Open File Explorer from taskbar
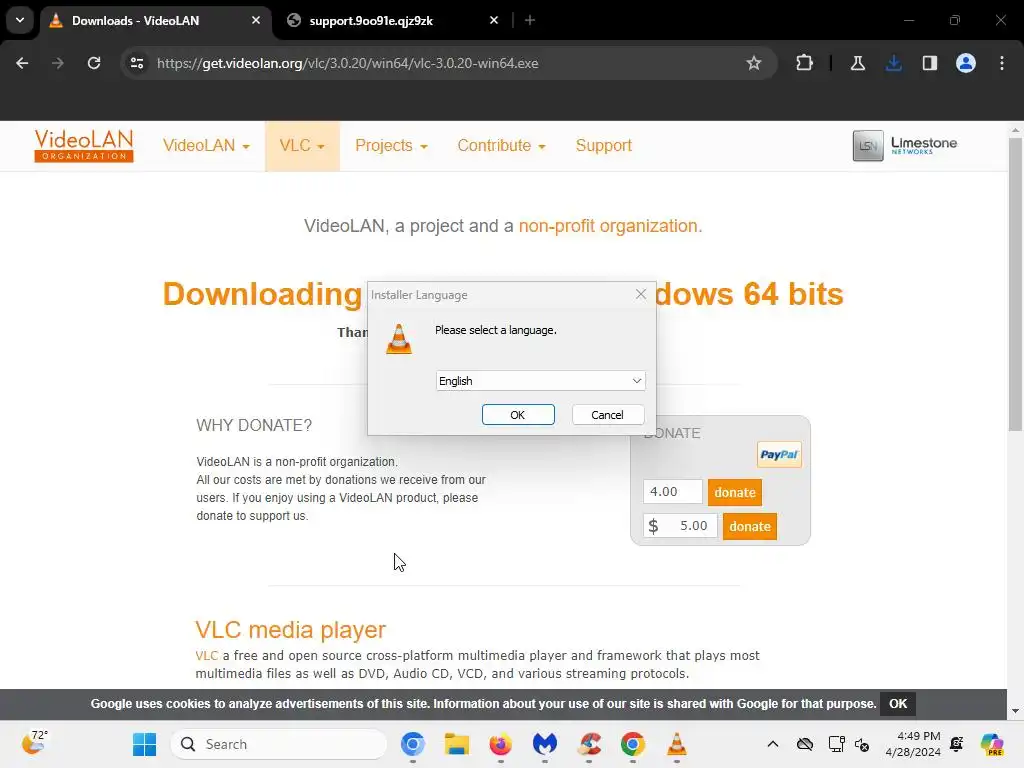Image resolution: width=1024 pixels, height=768 pixels. pyautogui.click(x=456, y=744)
